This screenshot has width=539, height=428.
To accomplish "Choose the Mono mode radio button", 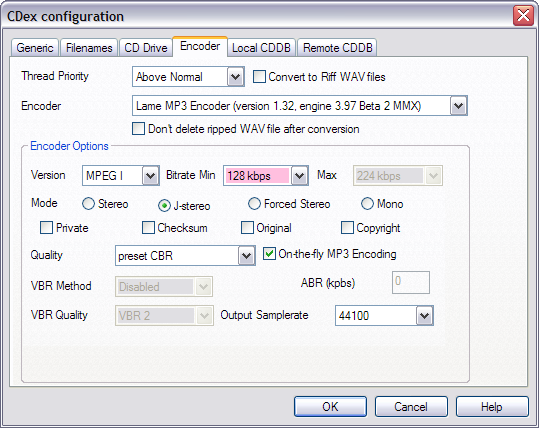I will point(367,204).
